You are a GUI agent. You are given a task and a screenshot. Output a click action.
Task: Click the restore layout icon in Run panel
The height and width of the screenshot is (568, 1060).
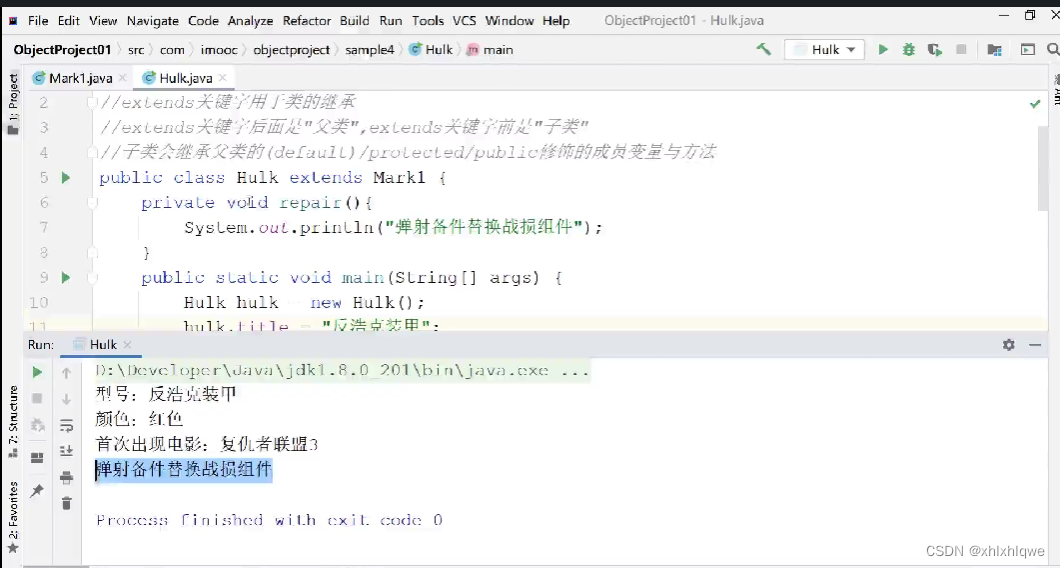(37, 458)
